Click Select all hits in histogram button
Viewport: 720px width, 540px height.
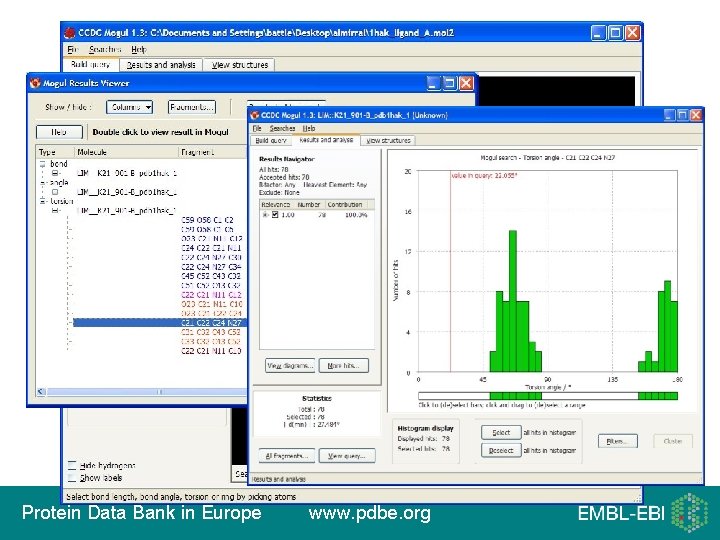click(501, 433)
